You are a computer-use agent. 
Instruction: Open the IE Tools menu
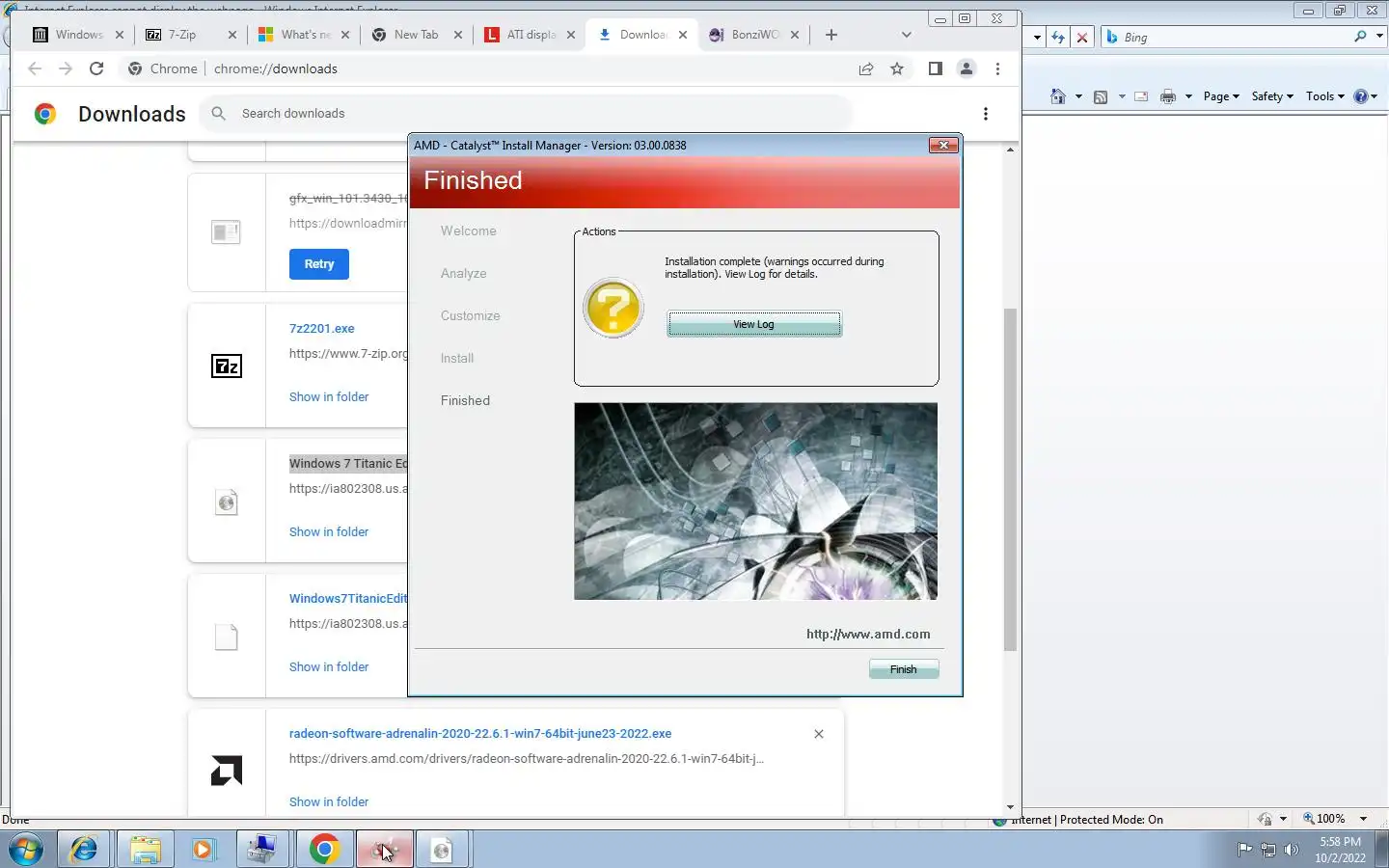click(1324, 96)
